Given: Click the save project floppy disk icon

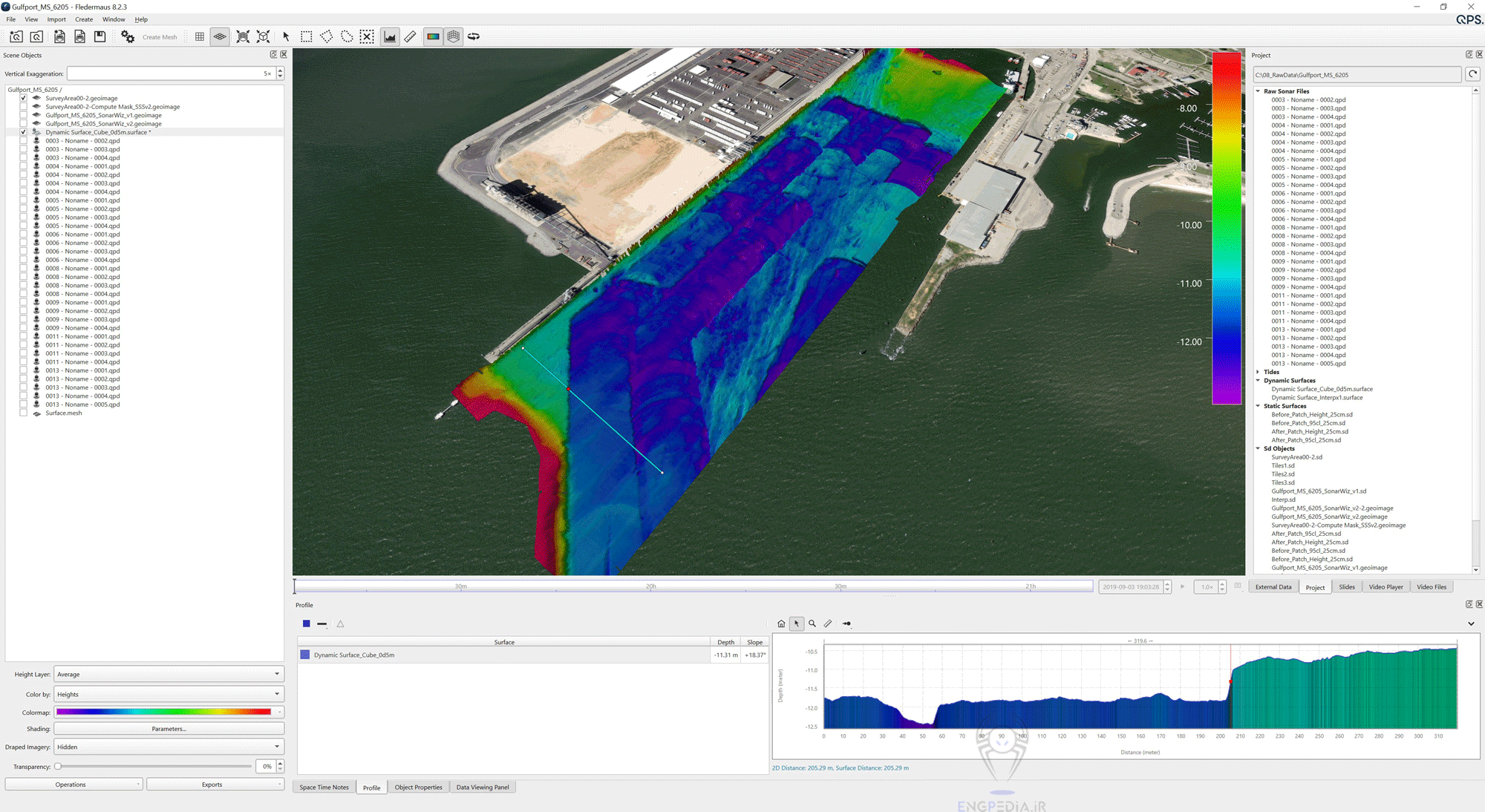Looking at the screenshot, I should coord(99,36).
